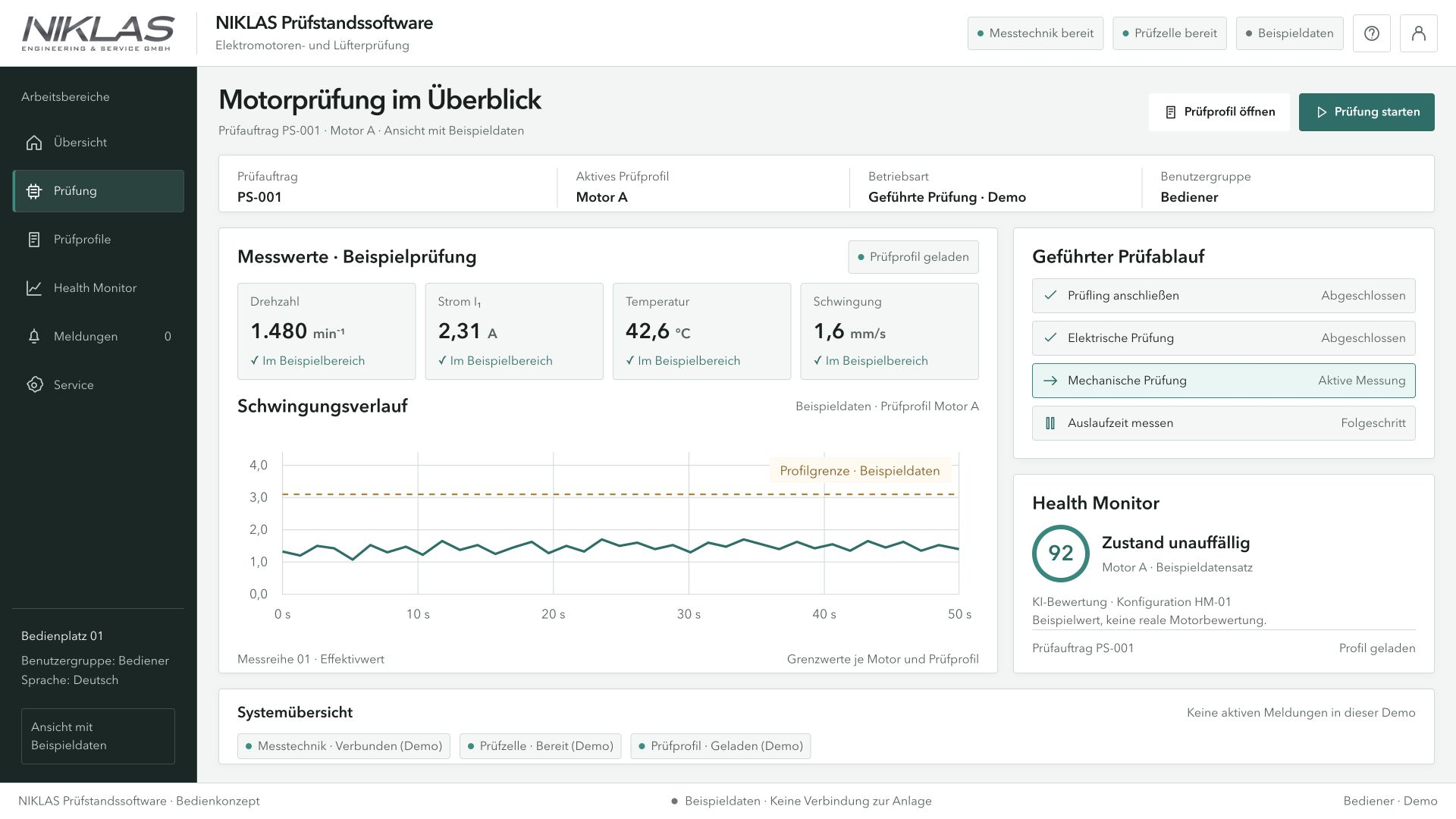Click the Messtechnik bereit status chip
Screen dimensions: 1456x819
[x=1035, y=33]
